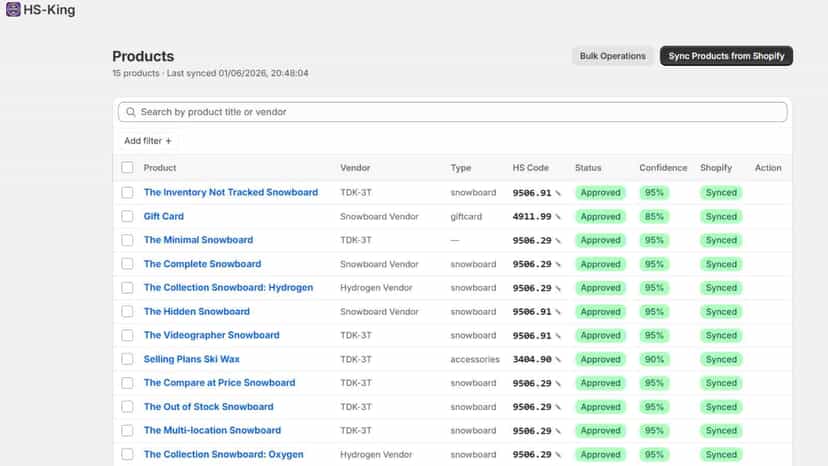This screenshot has width=828, height=466.
Task: Check The Compare at Price Snowboard row
Action: click(x=127, y=383)
